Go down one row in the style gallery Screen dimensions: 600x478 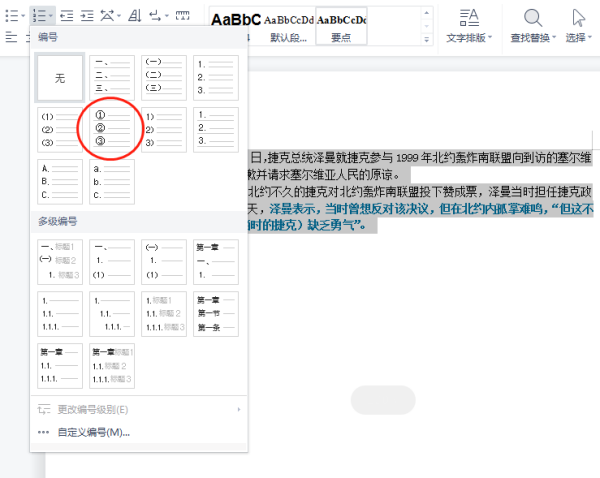coord(427,26)
